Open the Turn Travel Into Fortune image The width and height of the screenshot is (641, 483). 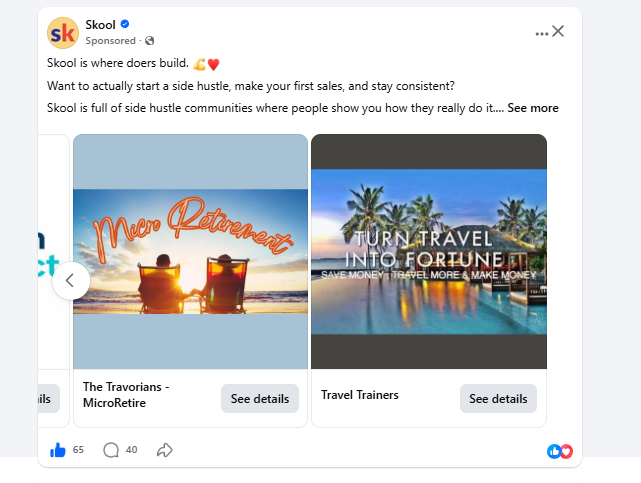coord(429,252)
